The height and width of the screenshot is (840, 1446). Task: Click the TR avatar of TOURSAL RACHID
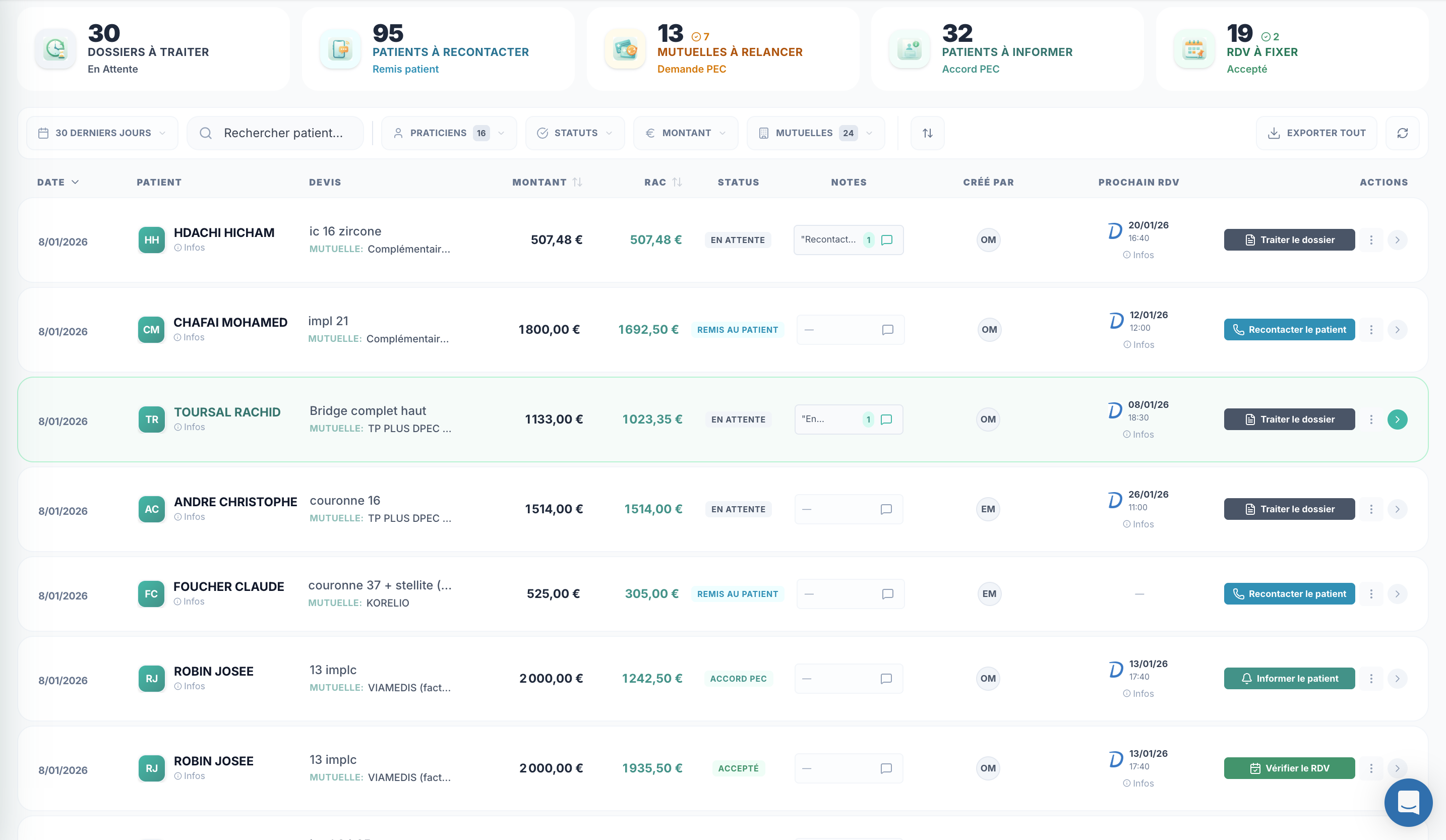151,419
